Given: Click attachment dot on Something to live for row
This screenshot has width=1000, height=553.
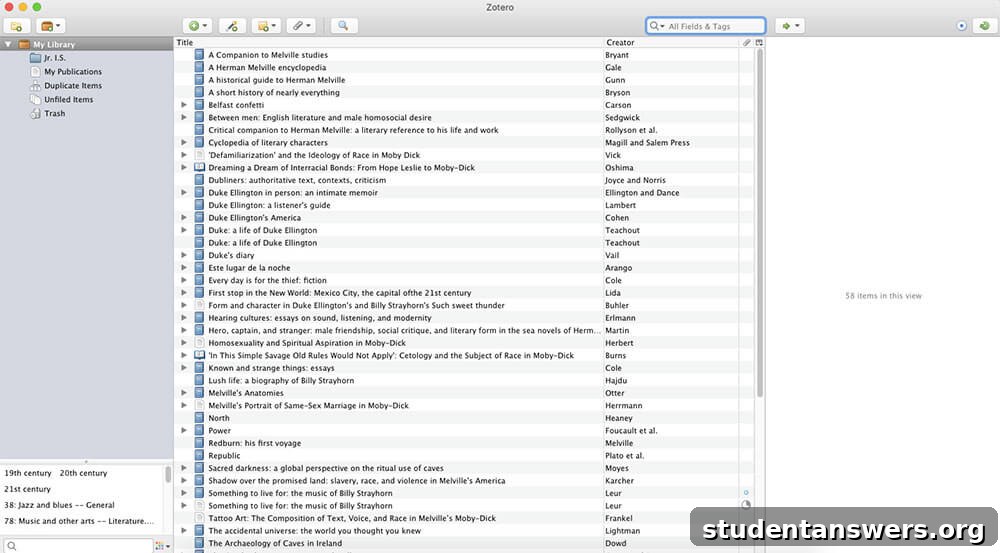Looking at the screenshot, I should (x=746, y=493).
